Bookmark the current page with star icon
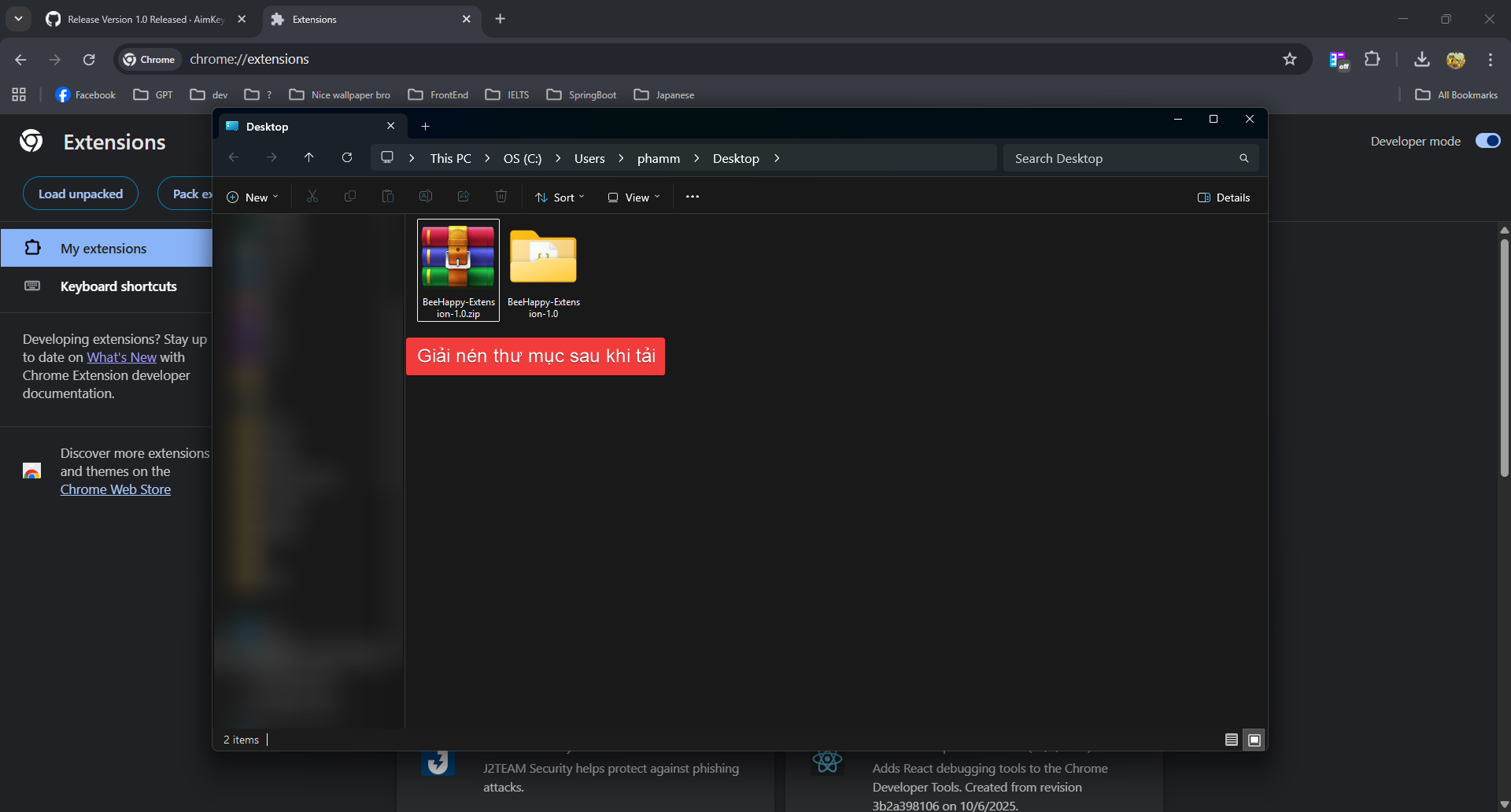 click(1290, 59)
